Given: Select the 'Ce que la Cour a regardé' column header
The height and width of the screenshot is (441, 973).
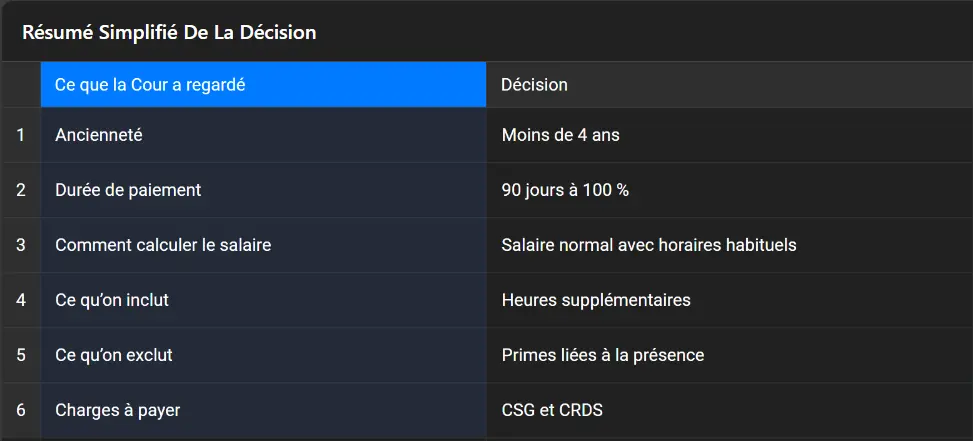Looking at the screenshot, I should (263, 85).
